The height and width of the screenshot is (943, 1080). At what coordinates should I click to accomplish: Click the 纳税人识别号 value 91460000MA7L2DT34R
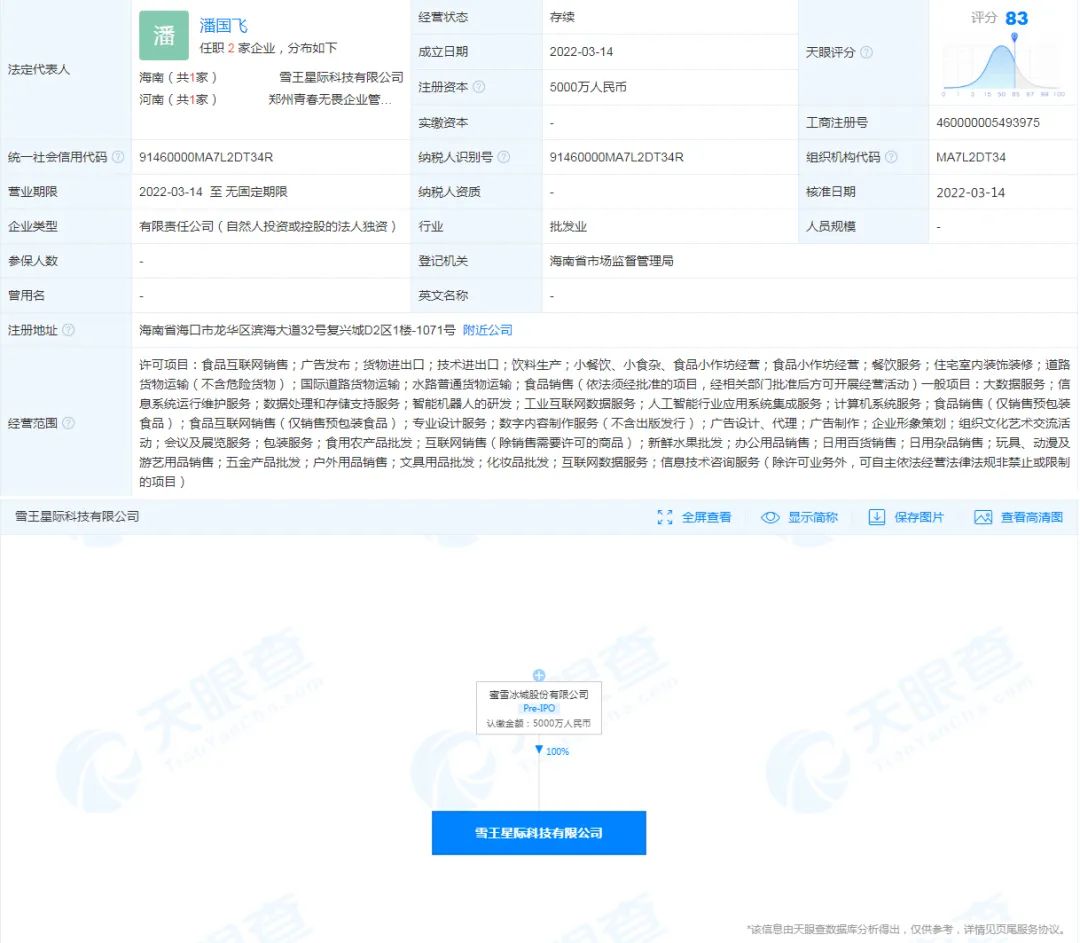616,157
